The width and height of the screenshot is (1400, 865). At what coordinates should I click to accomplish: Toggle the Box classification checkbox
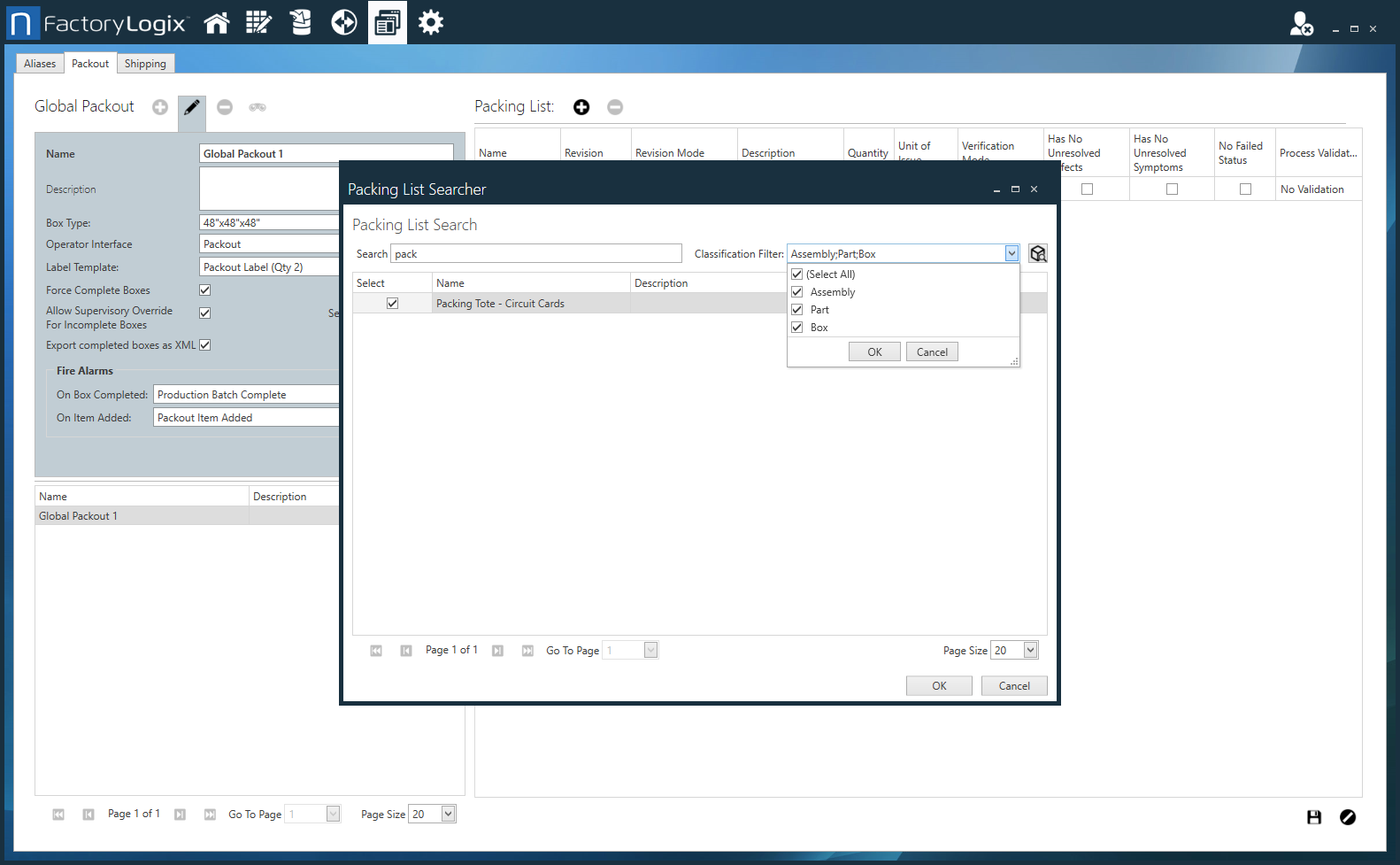(797, 328)
